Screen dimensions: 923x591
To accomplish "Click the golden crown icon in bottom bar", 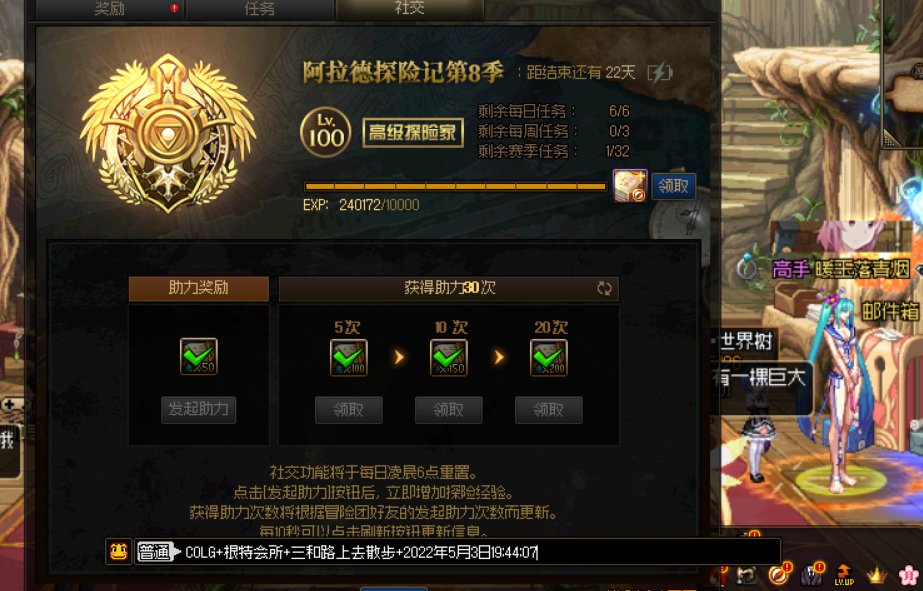I will 876,575.
